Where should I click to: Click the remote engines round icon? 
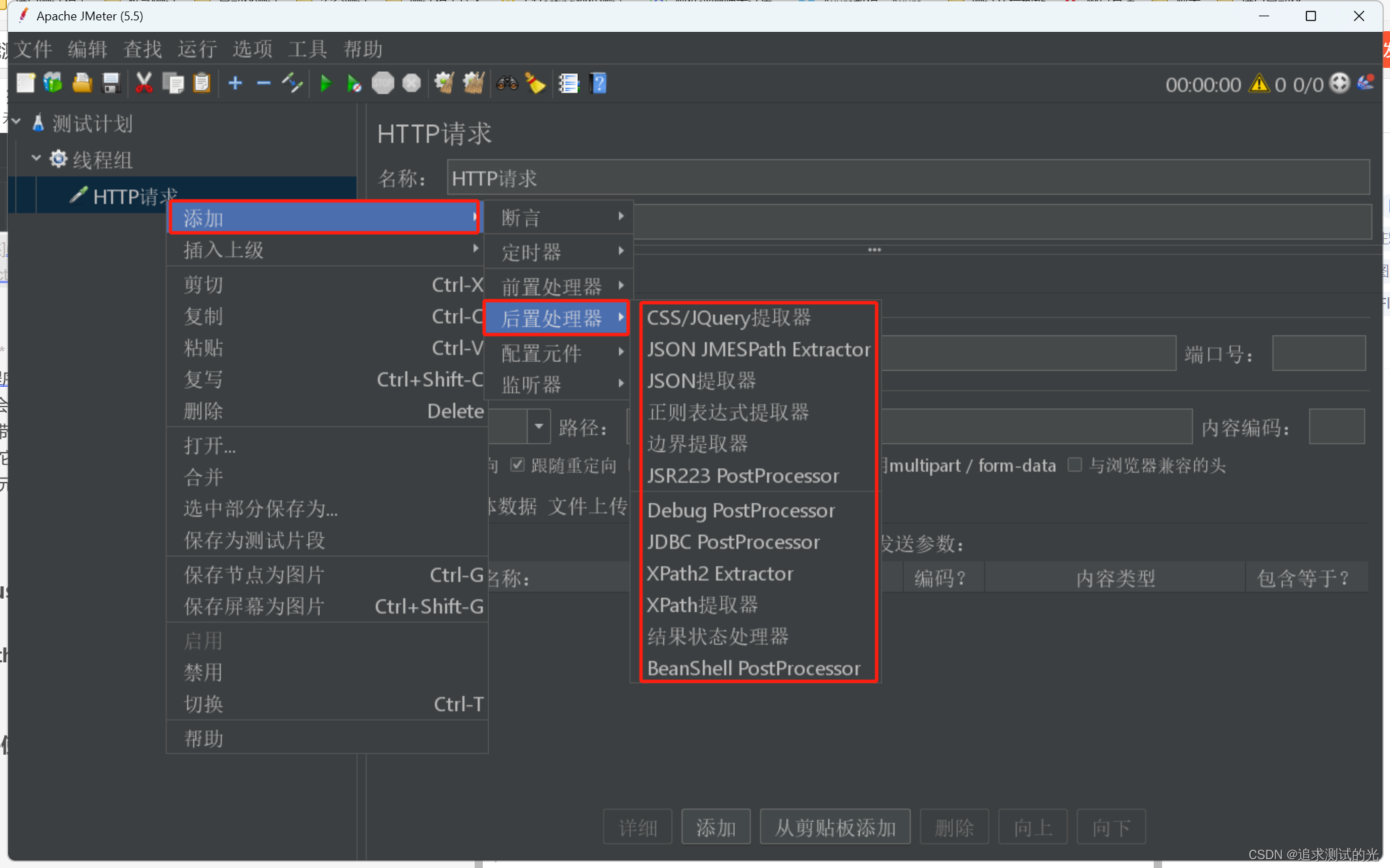coord(1339,83)
